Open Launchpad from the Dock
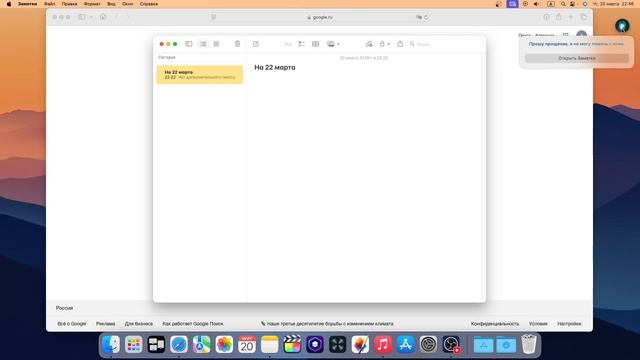Image resolution: width=640 pixels, height=360 pixels. tap(133, 344)
